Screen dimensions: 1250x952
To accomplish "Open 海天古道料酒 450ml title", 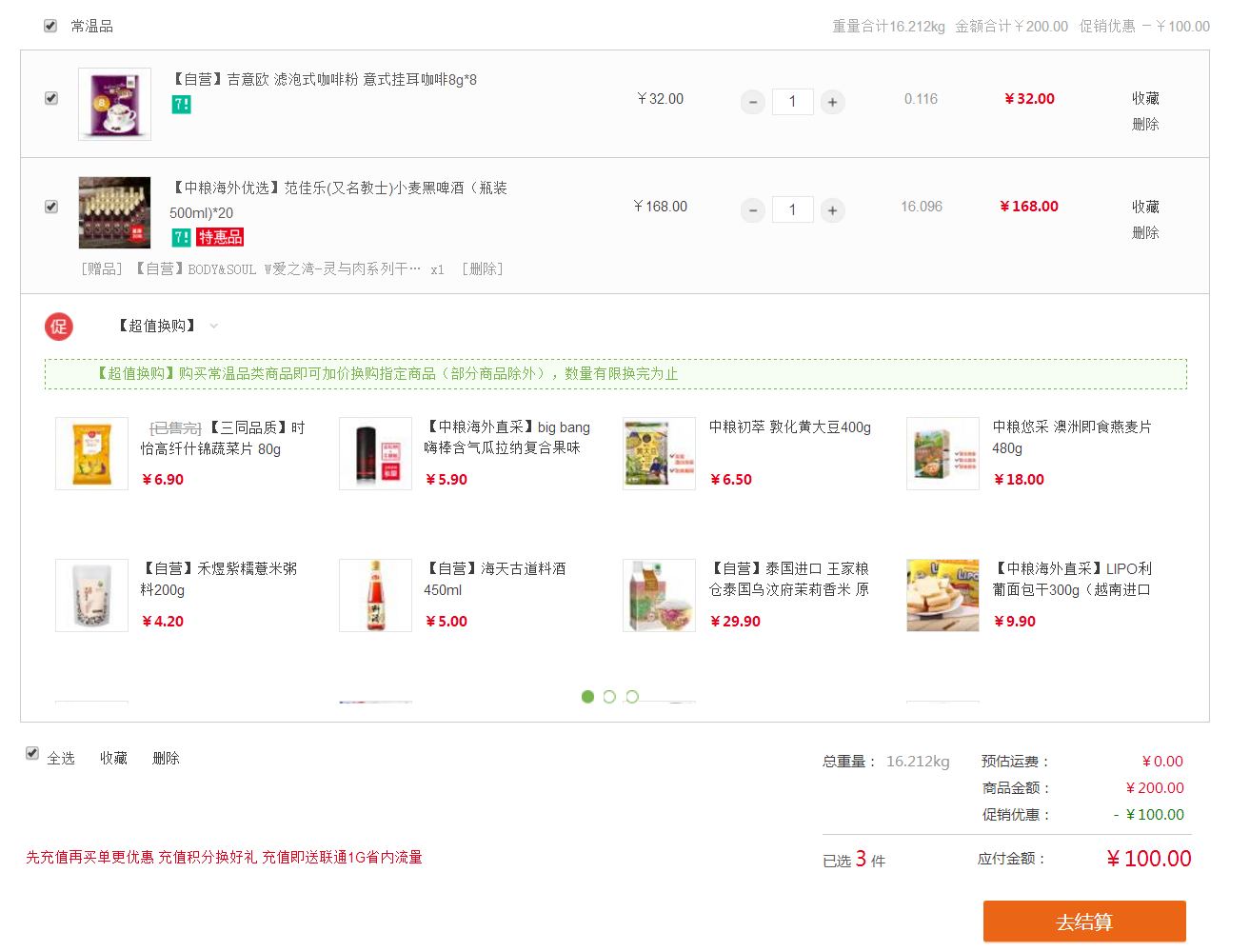I will click(495, 579).
